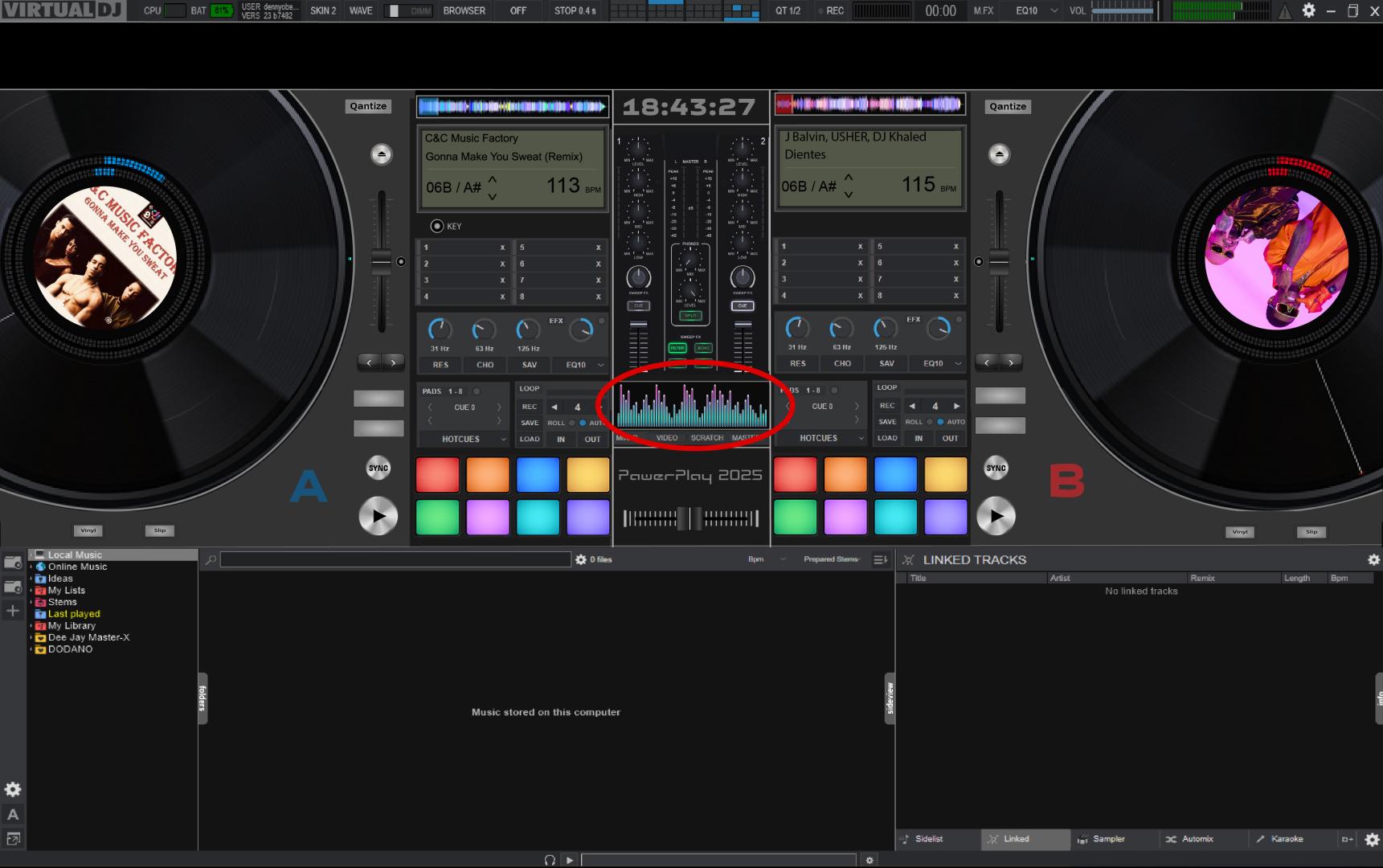Delete hotcue 5 on deck B
This screenshot has width=1383, height=868.
[955, 247]
